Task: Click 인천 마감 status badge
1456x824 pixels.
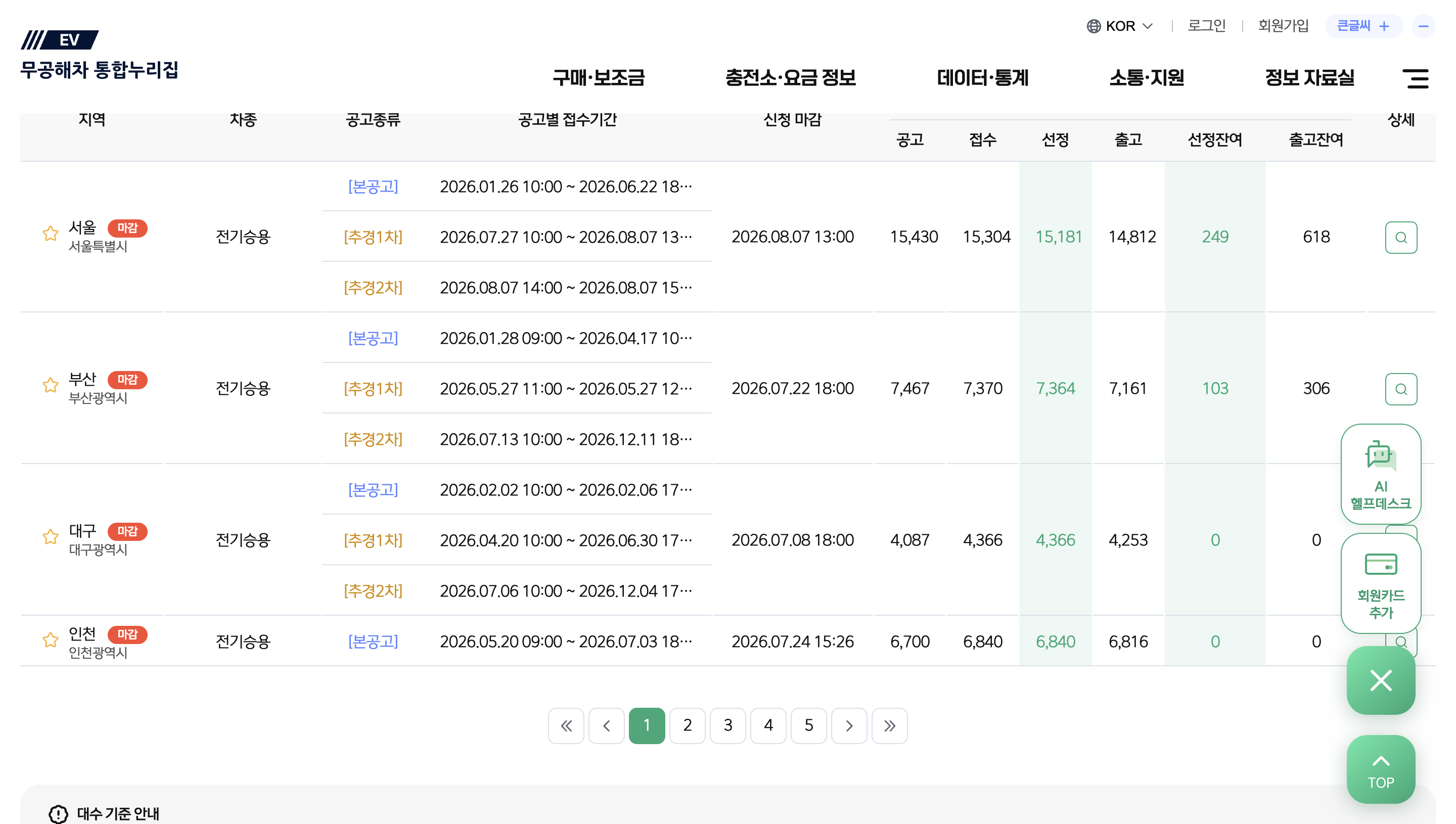Action: (x=127, y=634)
